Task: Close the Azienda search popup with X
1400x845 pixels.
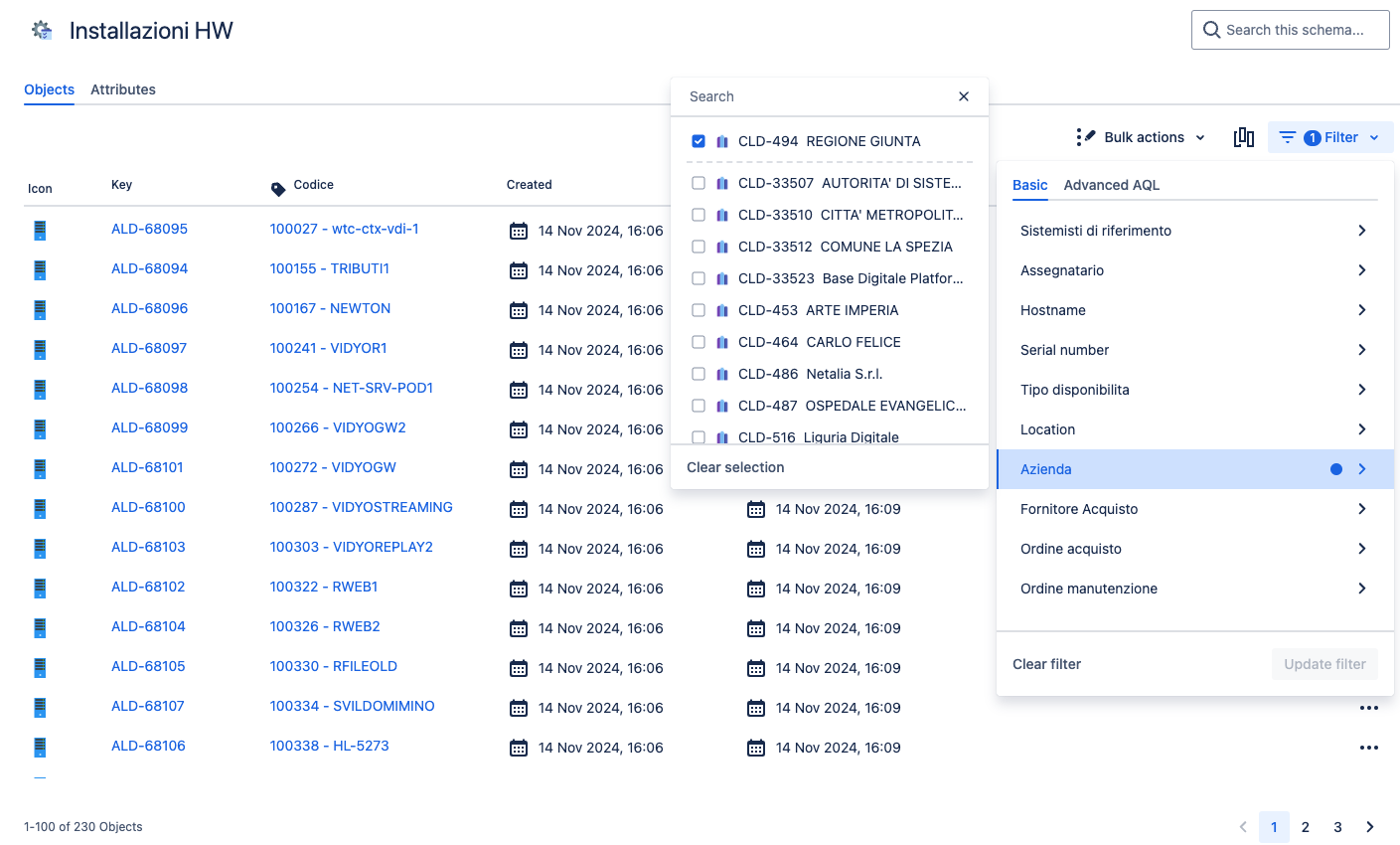Action: 964,96
